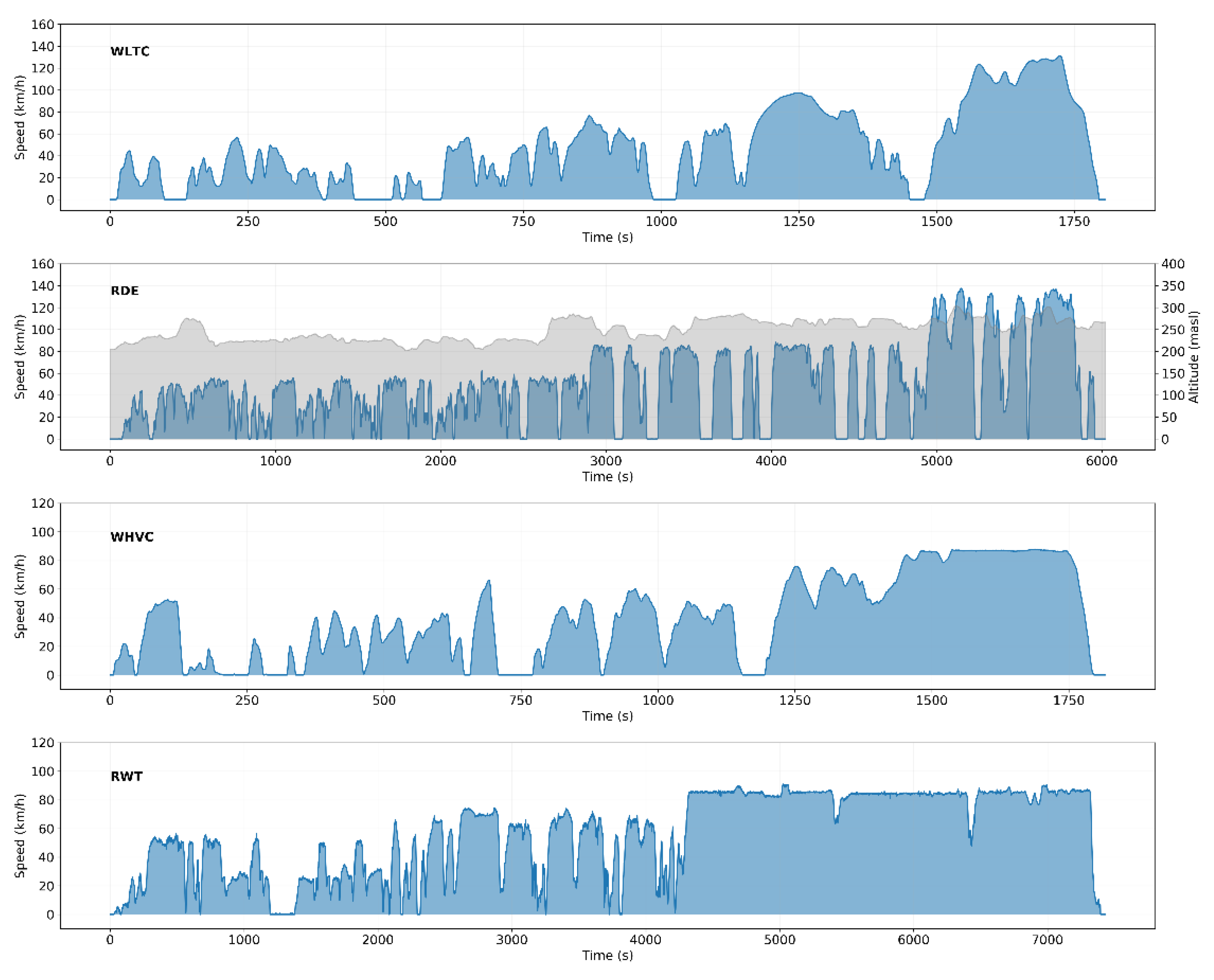Select the Time (s) label under WLTC chart
The image size is (1214, 980).
tap(608, 237)
